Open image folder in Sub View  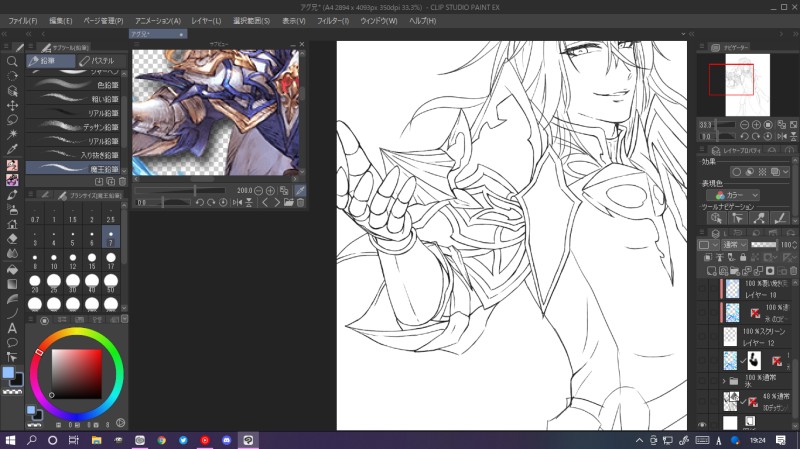[x=289, y=203]
